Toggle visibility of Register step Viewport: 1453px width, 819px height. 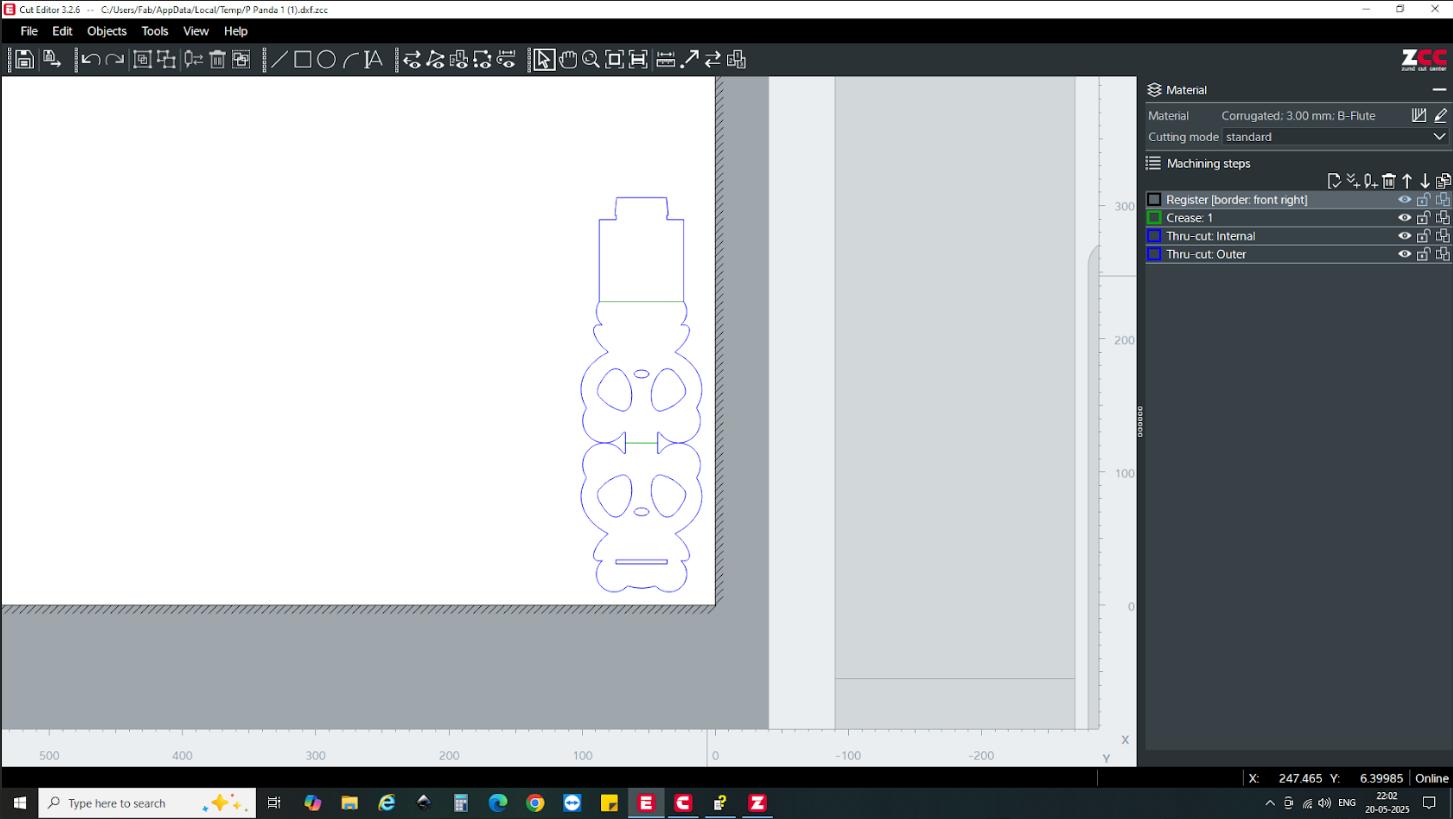point(1404,200)
